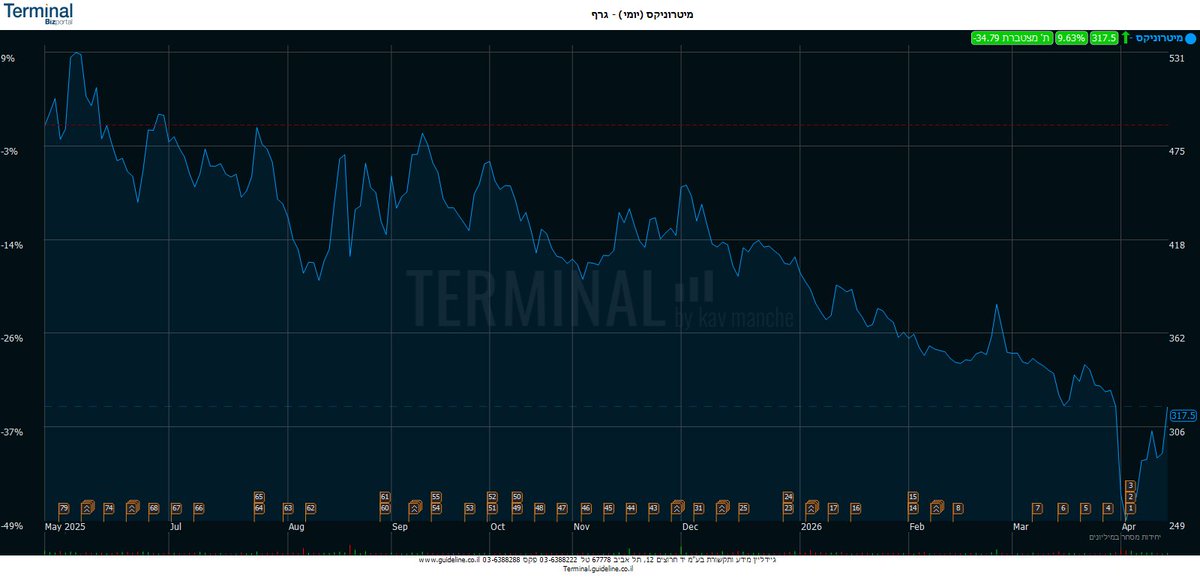Screen dimensions: 1200x578
Task: Open event flag 60
Action: pos(385,508)
